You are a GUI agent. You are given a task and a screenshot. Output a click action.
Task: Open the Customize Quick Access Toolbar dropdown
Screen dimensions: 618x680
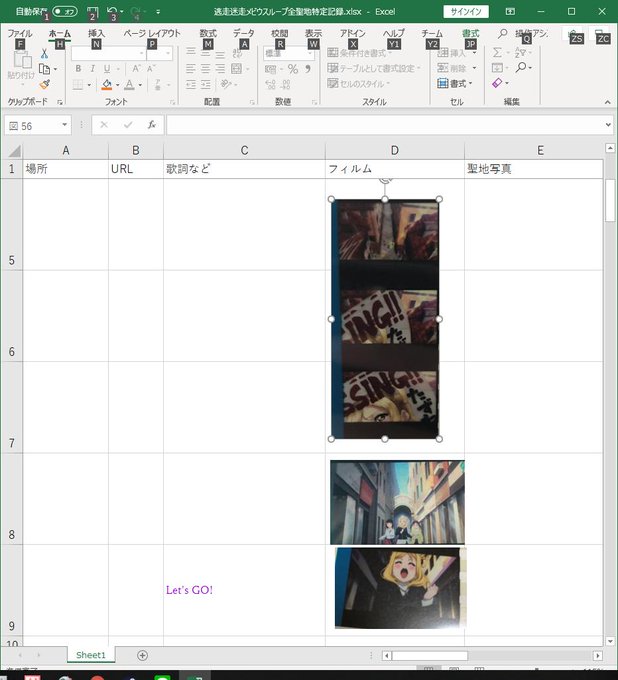pyautogui.click(x=158, y=12)
